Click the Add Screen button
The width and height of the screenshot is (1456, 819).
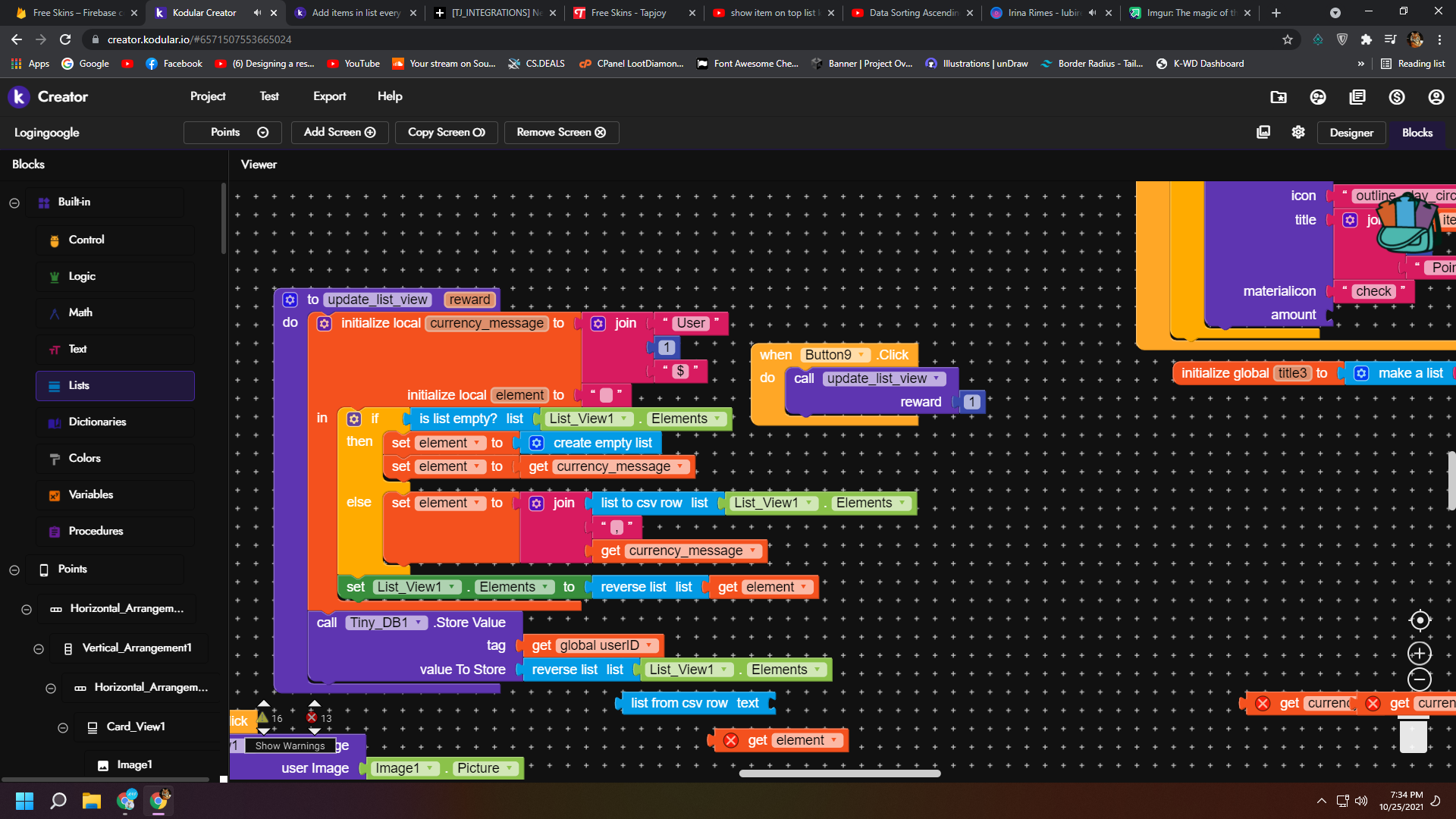(x=339, y=132)
